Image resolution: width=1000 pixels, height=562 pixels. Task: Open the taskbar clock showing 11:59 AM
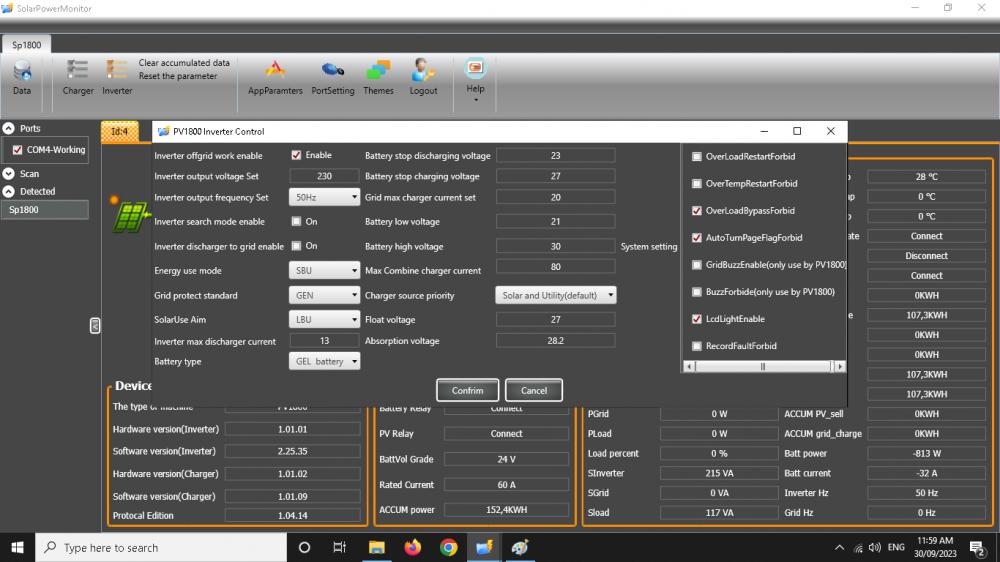(934, 547)
